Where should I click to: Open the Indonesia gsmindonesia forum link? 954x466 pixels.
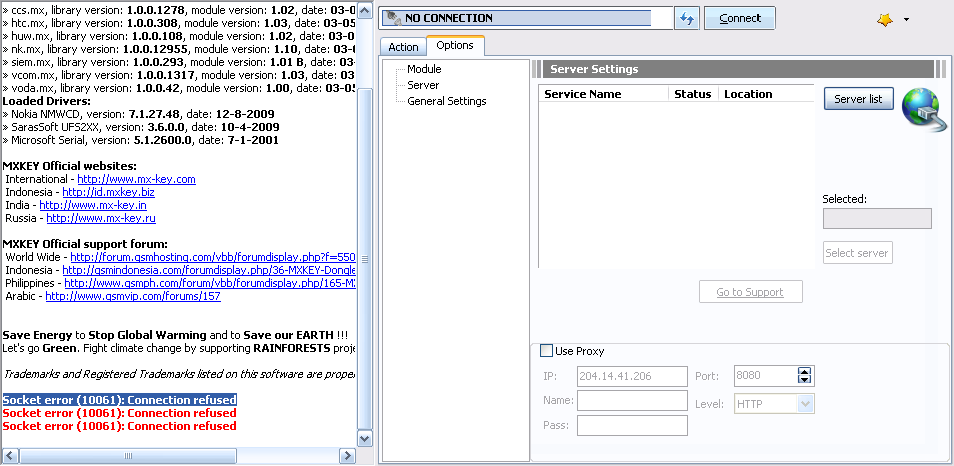click(209, 270)
